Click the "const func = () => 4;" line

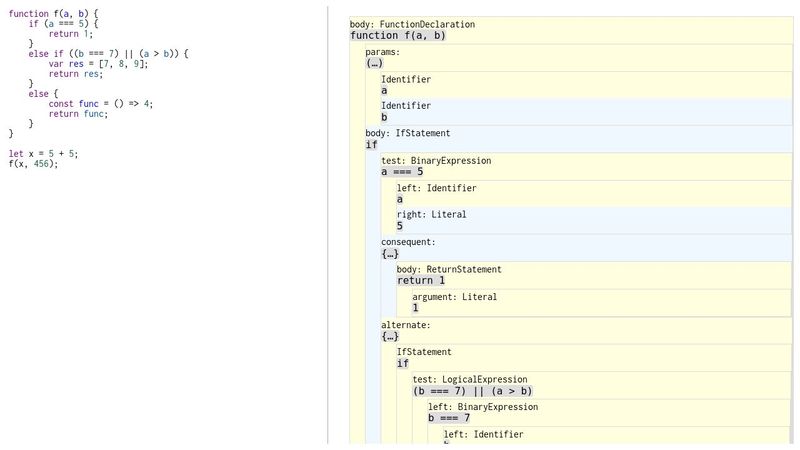pyautogui.click(x=101, y=104)
